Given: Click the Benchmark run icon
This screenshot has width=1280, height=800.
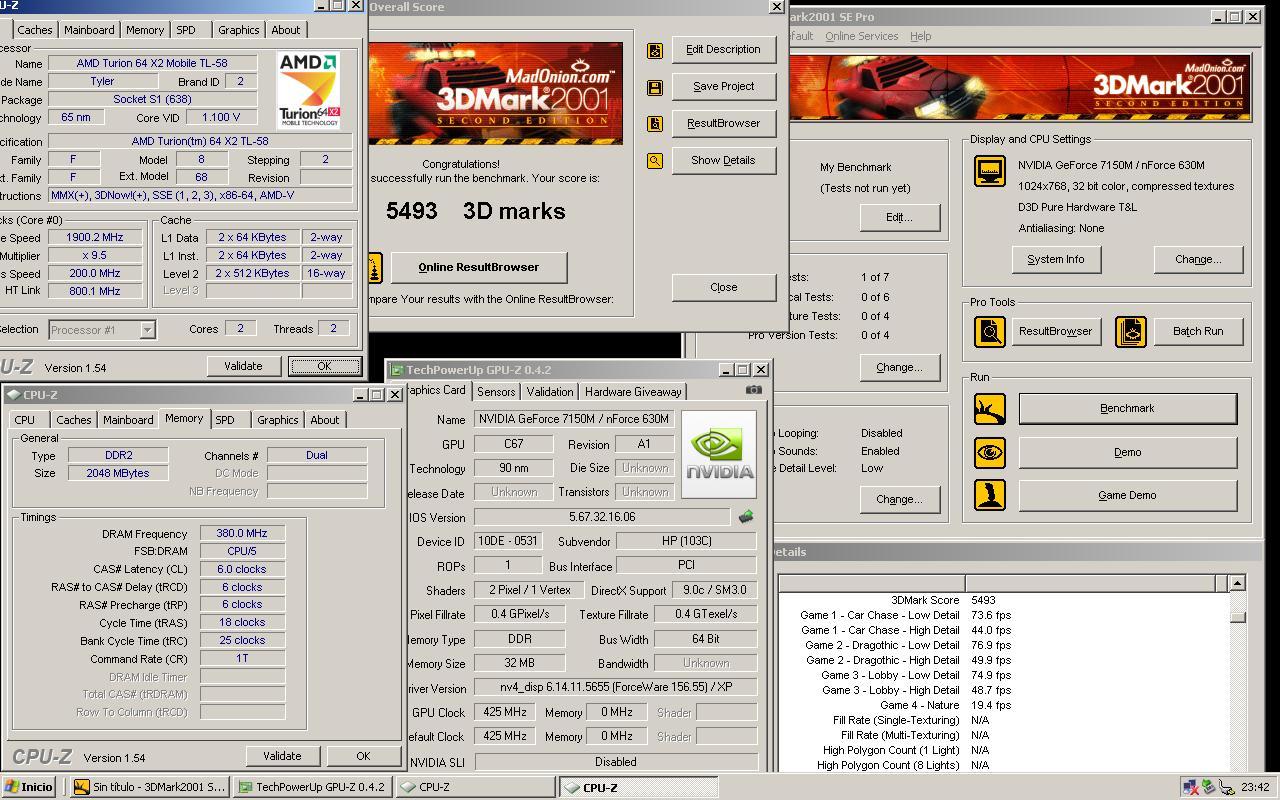Looking at the screenshot, I should 990,408.
